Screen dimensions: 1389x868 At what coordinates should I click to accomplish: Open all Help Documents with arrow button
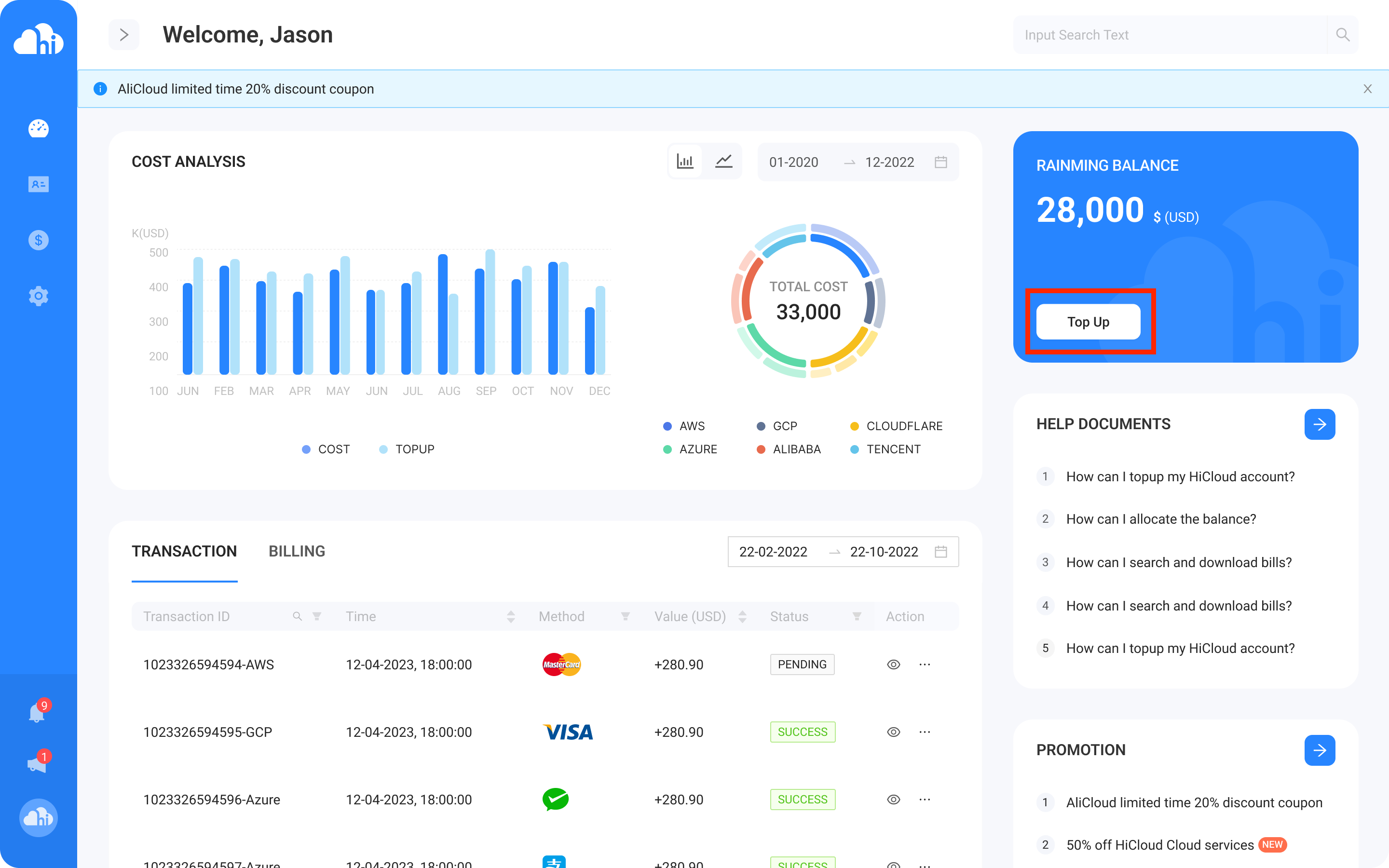pyautogui.click(x=1320, y=424)
